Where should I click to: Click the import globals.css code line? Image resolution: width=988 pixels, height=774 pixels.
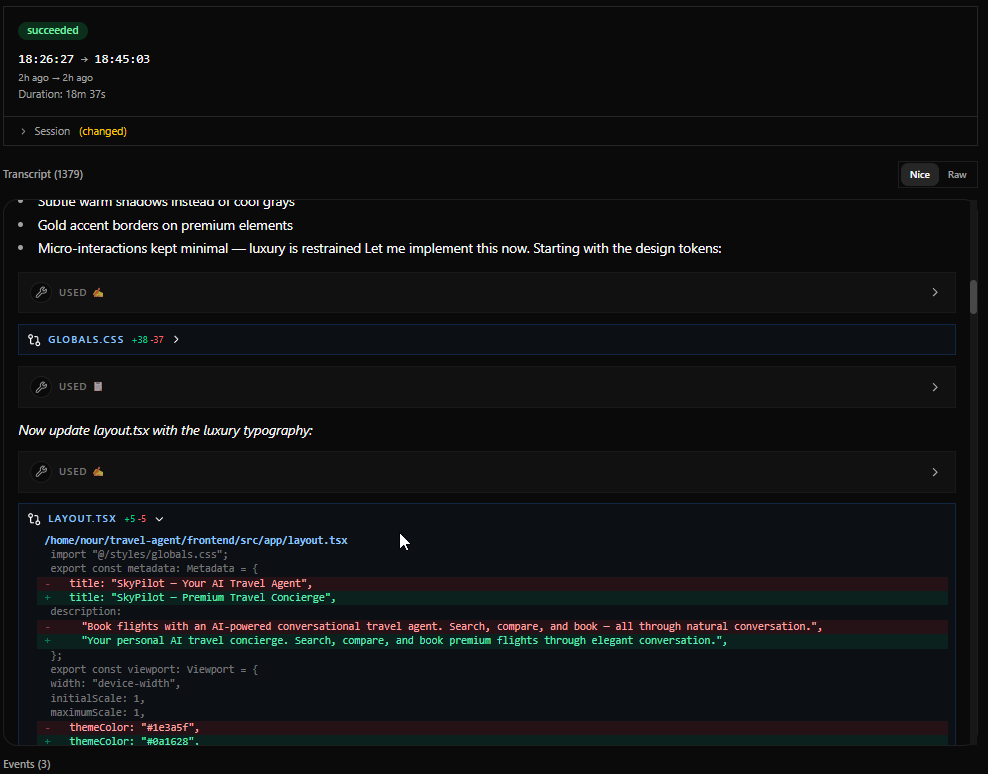(x=139, y=555)
